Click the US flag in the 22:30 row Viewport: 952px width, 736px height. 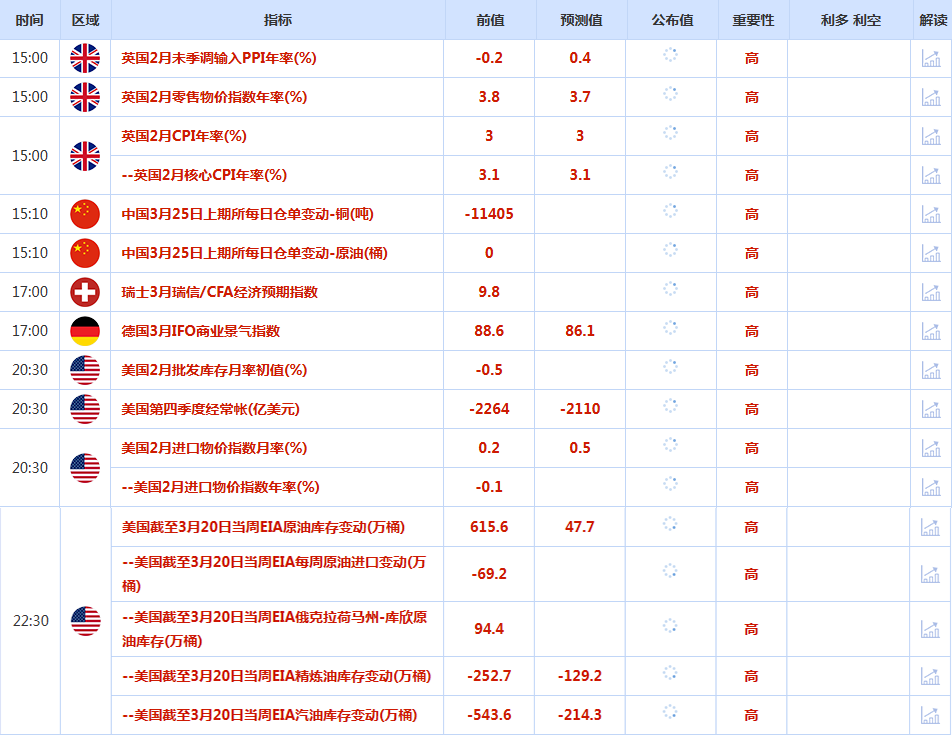(85, 621)
